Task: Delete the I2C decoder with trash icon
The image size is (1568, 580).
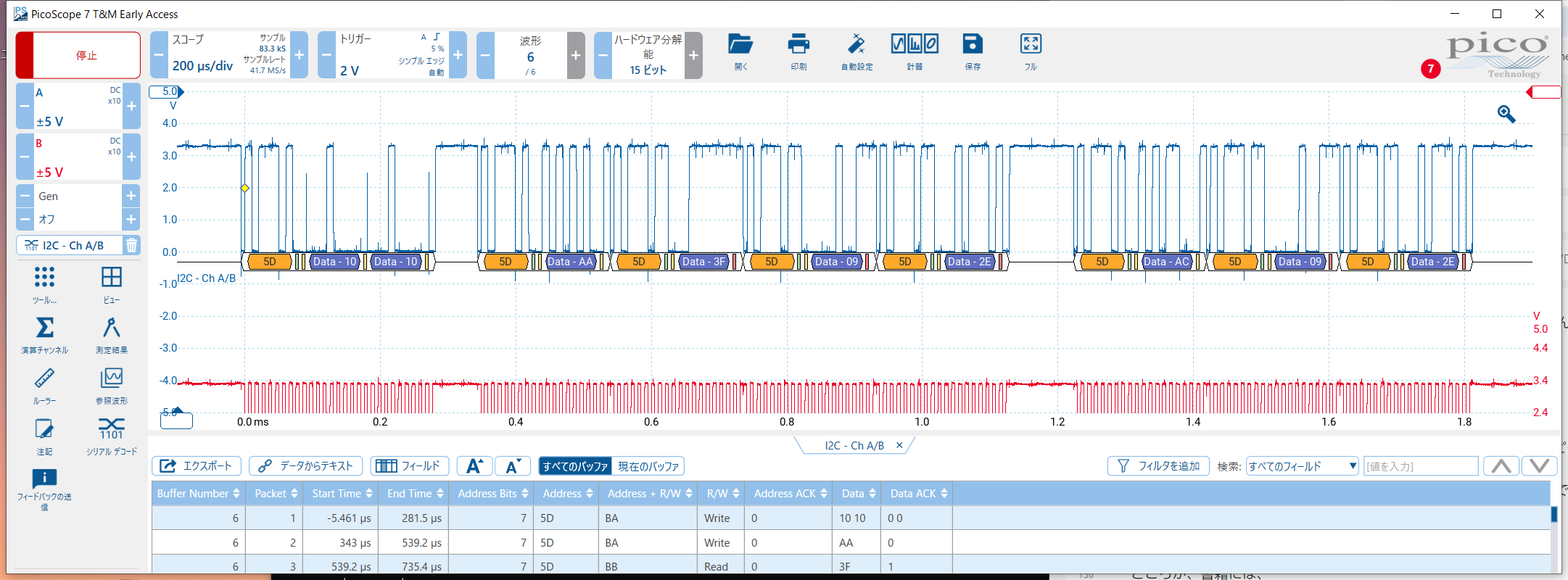Action: [131, 246]
